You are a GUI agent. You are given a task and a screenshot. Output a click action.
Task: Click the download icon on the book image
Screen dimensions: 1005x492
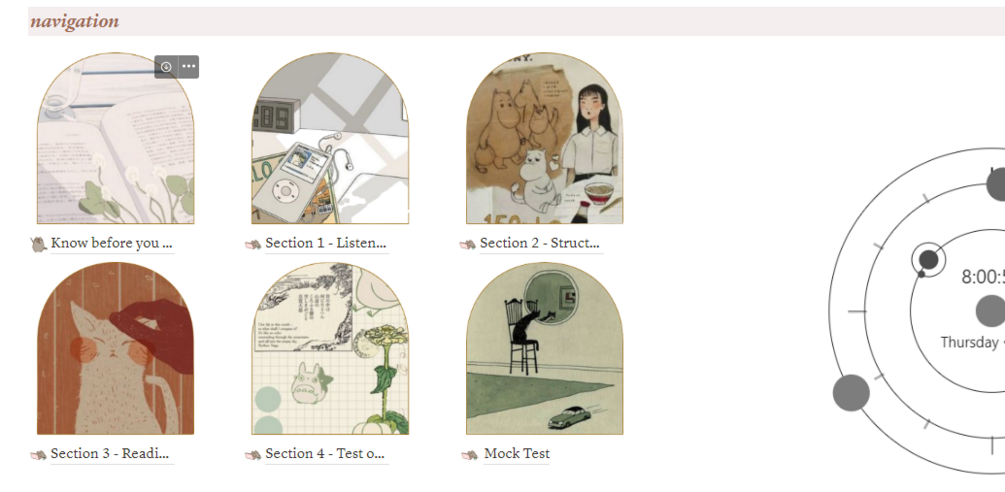166,67
